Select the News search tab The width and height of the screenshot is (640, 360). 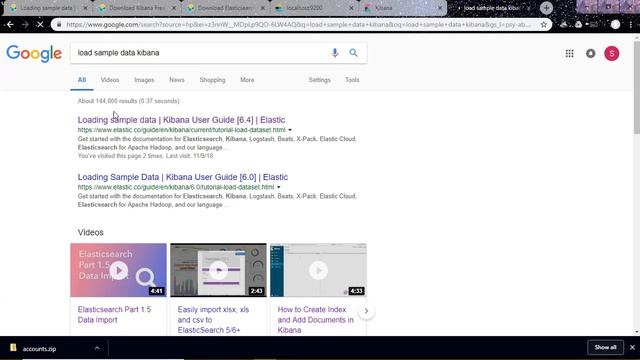(177, 80)
